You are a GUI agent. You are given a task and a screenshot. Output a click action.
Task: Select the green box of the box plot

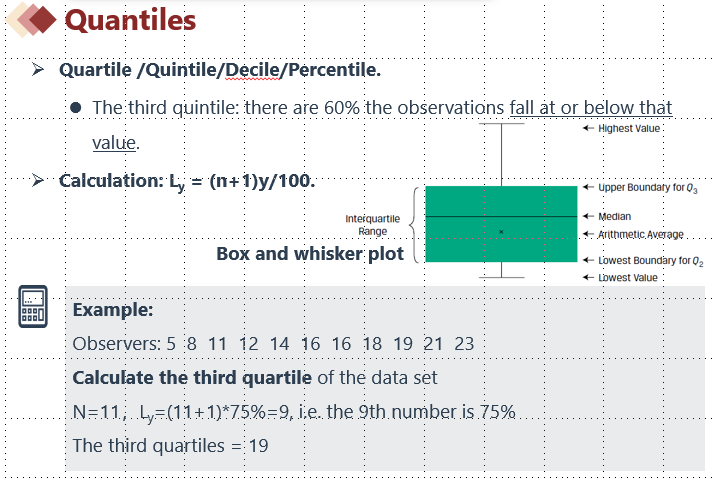click(x=501, y=224)
